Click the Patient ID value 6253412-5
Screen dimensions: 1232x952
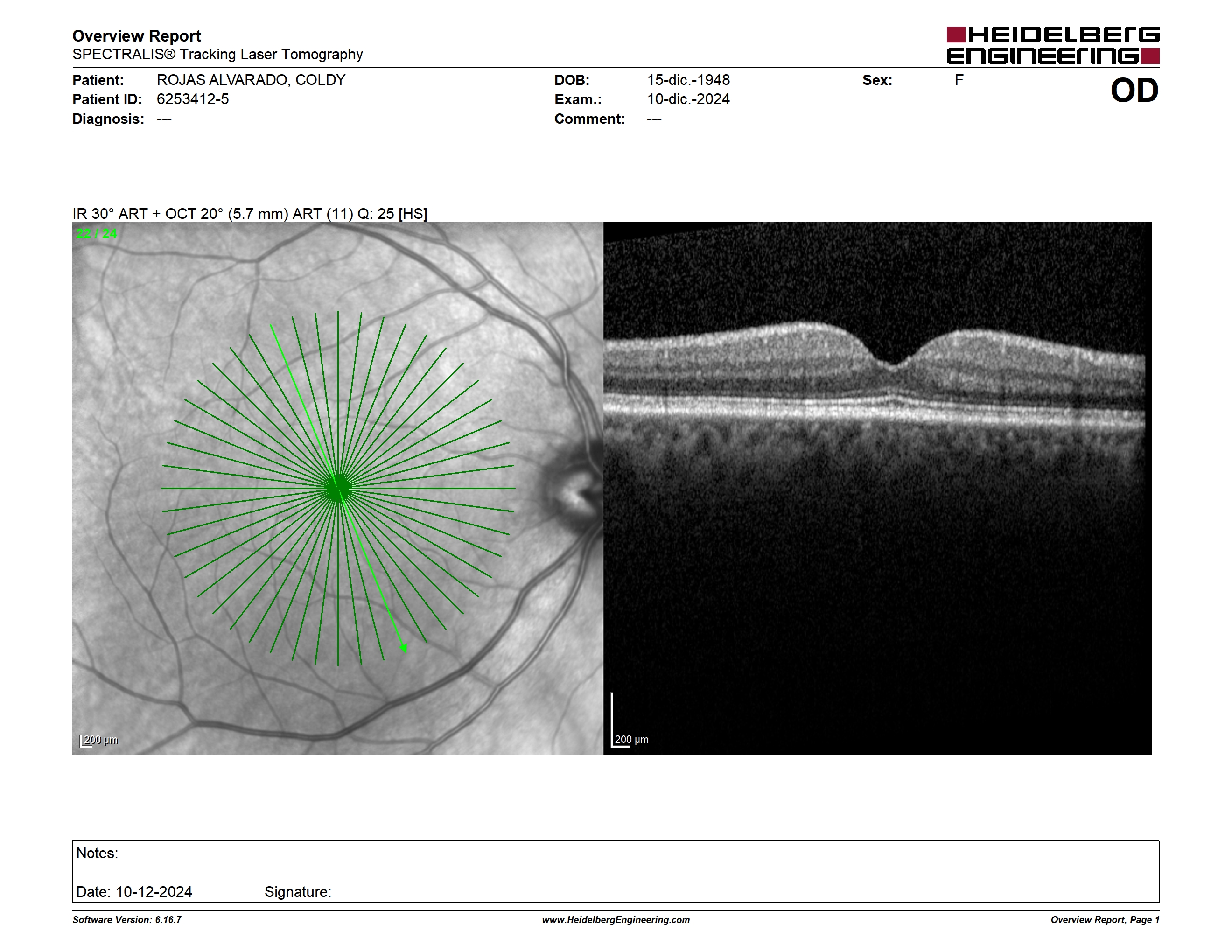(x=193, y=99)
